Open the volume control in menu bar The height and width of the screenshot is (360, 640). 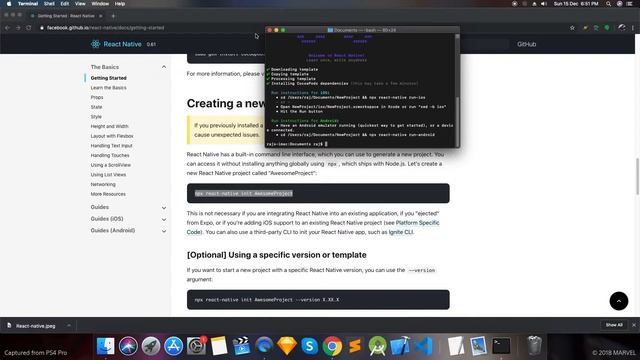[544, 4]
